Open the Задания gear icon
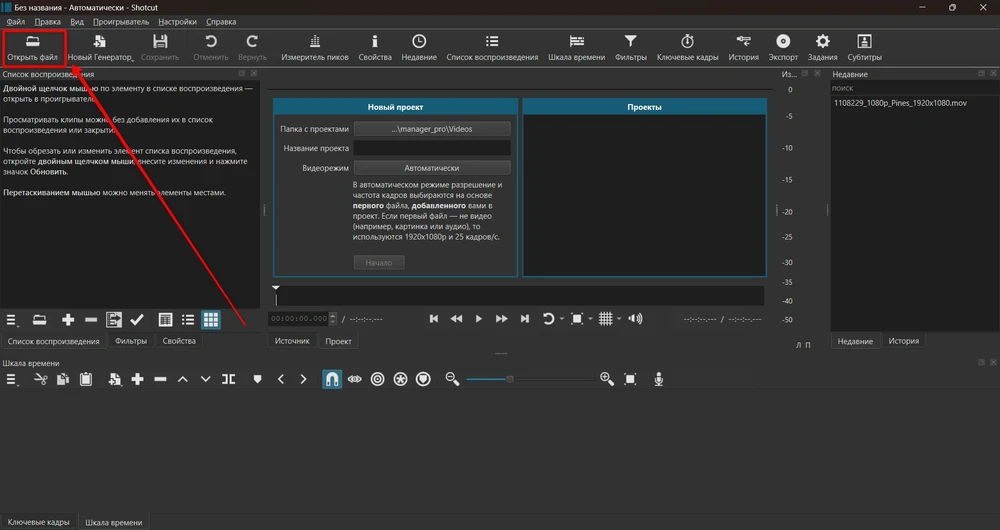1000x530 pixels. pyautogui.click(x=822, y=48)
